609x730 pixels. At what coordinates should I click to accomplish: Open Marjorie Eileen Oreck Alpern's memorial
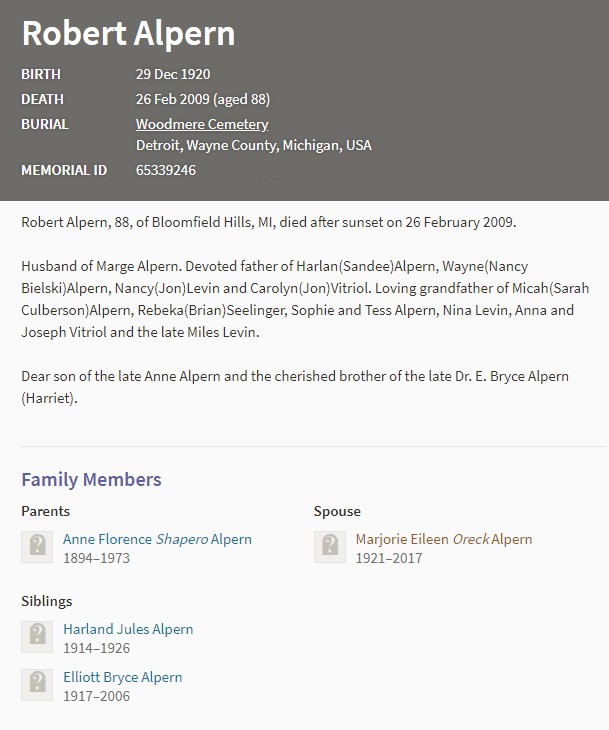click(x=443, y=539)
